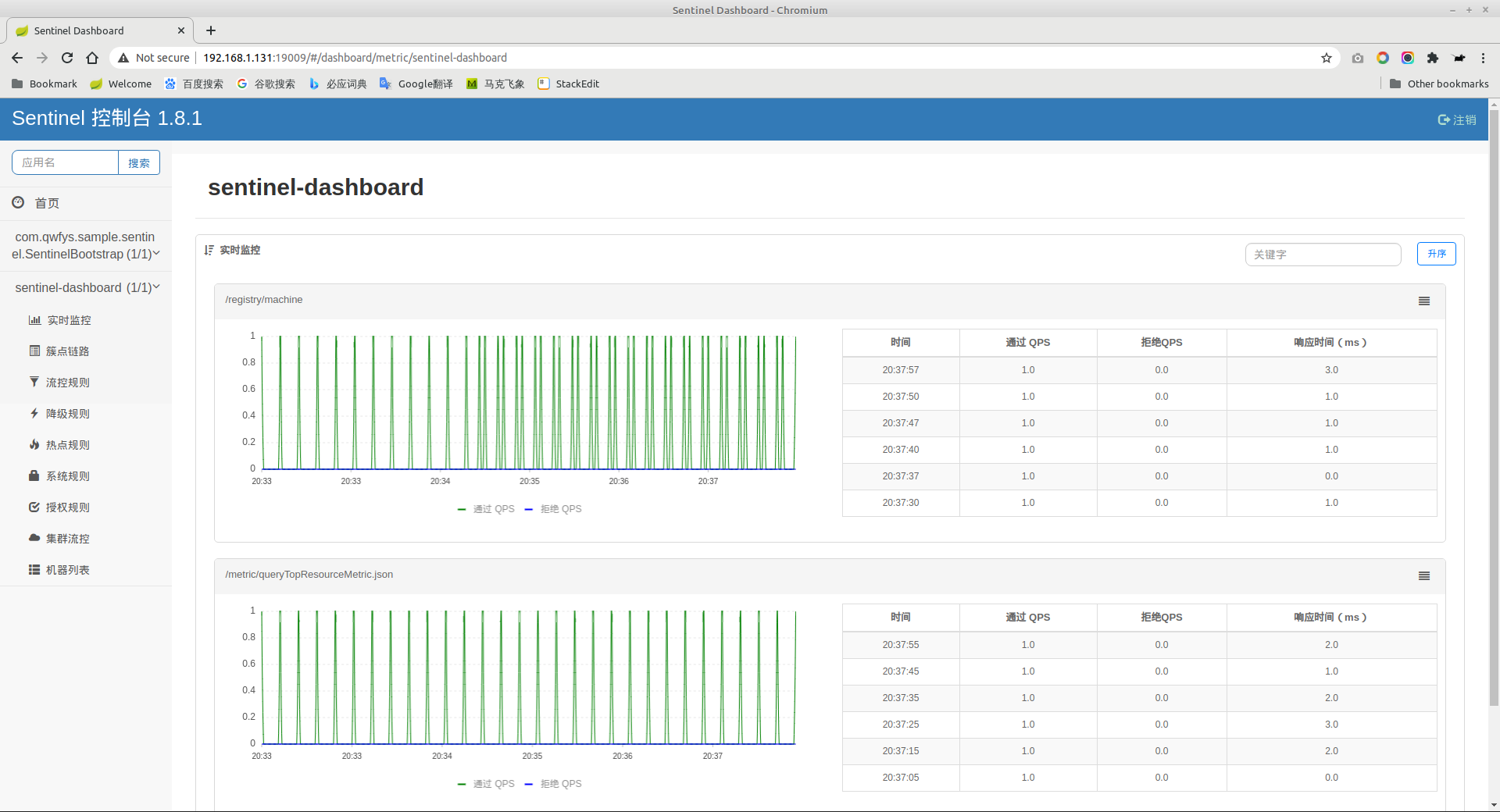Click the page vertical scrollbar
The height and width of the screenshot is (812, 1500).
point(1494,406)
